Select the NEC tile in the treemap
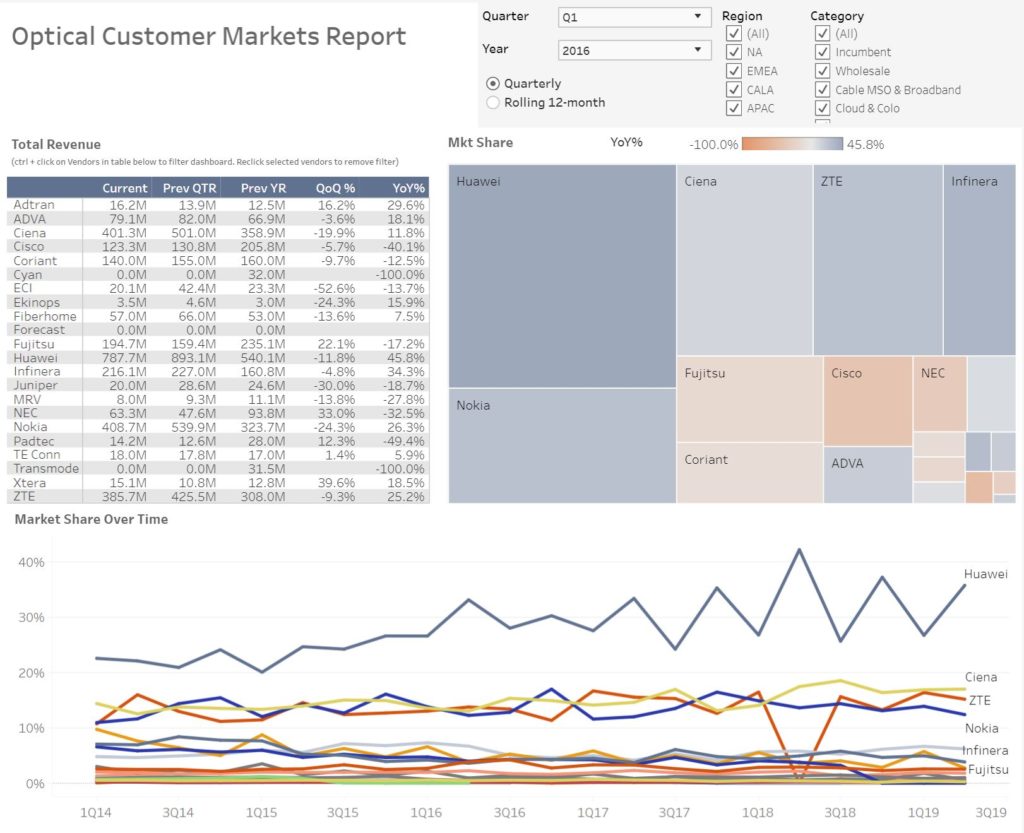Screen dimensions: 1024x833 pos(940,394)
